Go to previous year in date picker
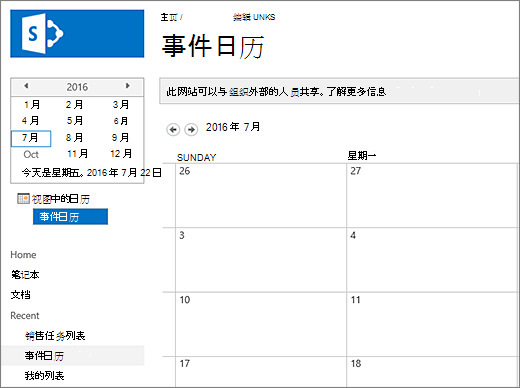520x388 pixels. click(26, 86)
